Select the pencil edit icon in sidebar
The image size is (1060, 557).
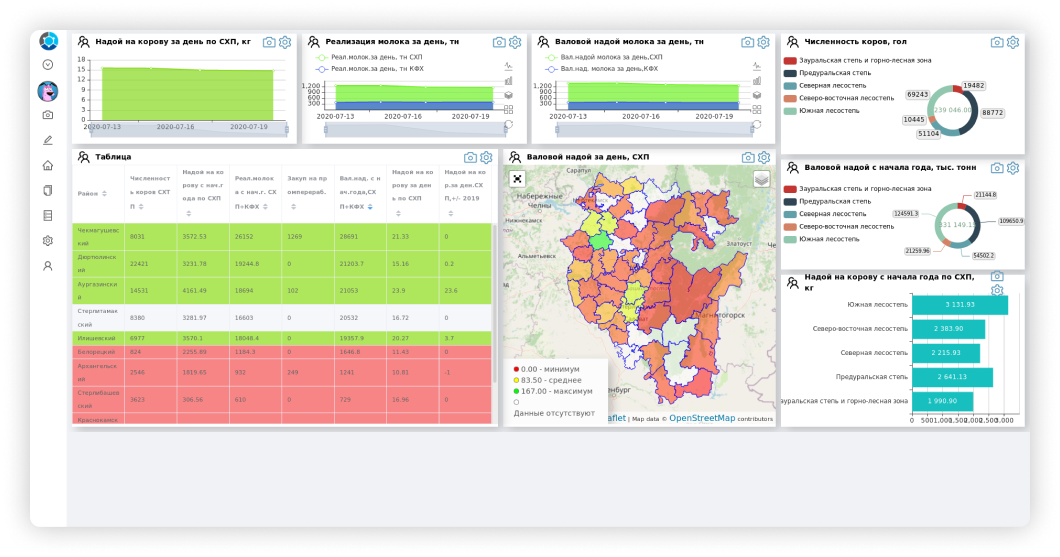(47, 141)
